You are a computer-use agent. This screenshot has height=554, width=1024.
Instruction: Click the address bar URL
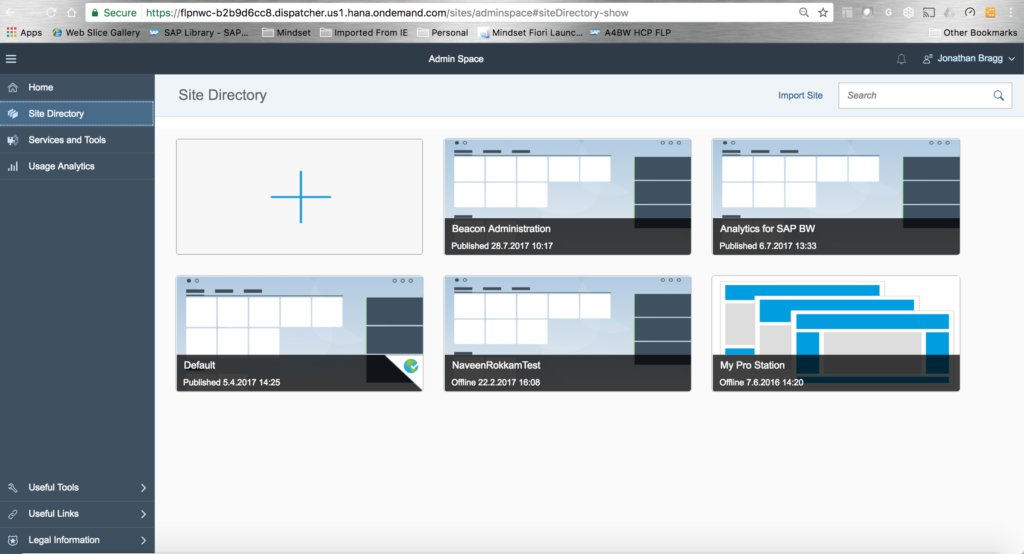[387, 12]
